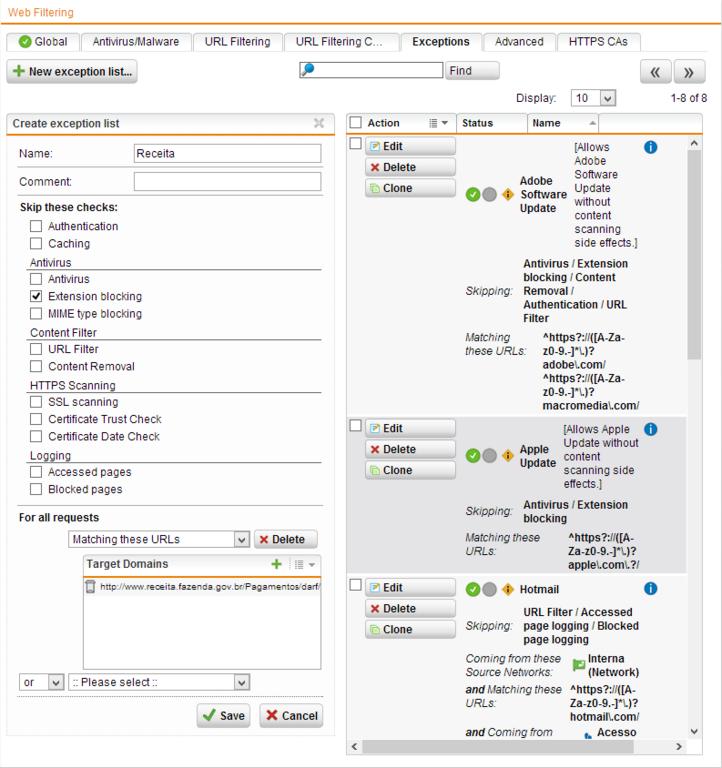This screenshot has height=768, width=722.
Task: Uncheck Extension blocking
Action: [36, 296]
